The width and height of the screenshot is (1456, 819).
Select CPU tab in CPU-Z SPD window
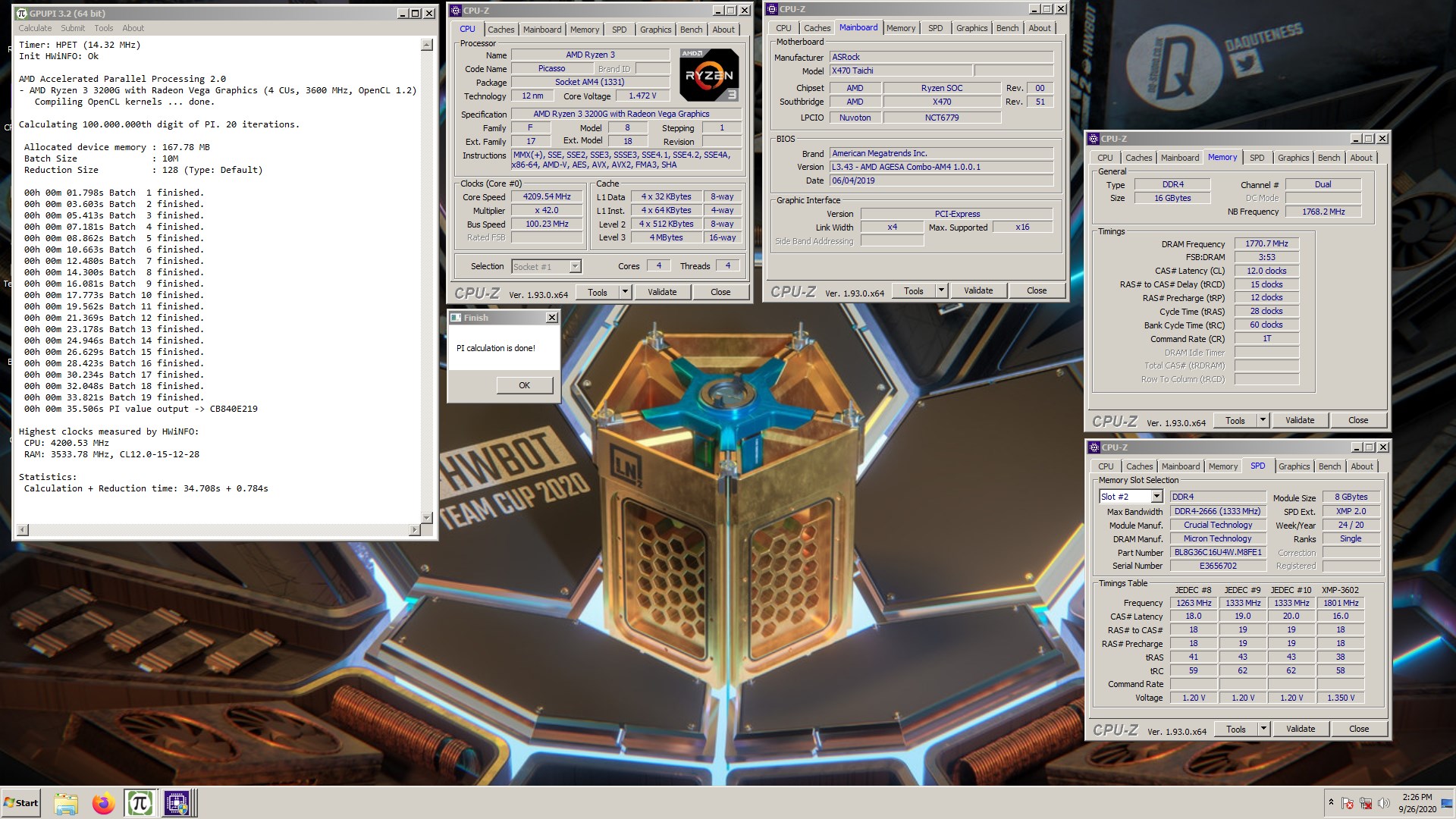pyautogui.click(x=1106, y=466)
